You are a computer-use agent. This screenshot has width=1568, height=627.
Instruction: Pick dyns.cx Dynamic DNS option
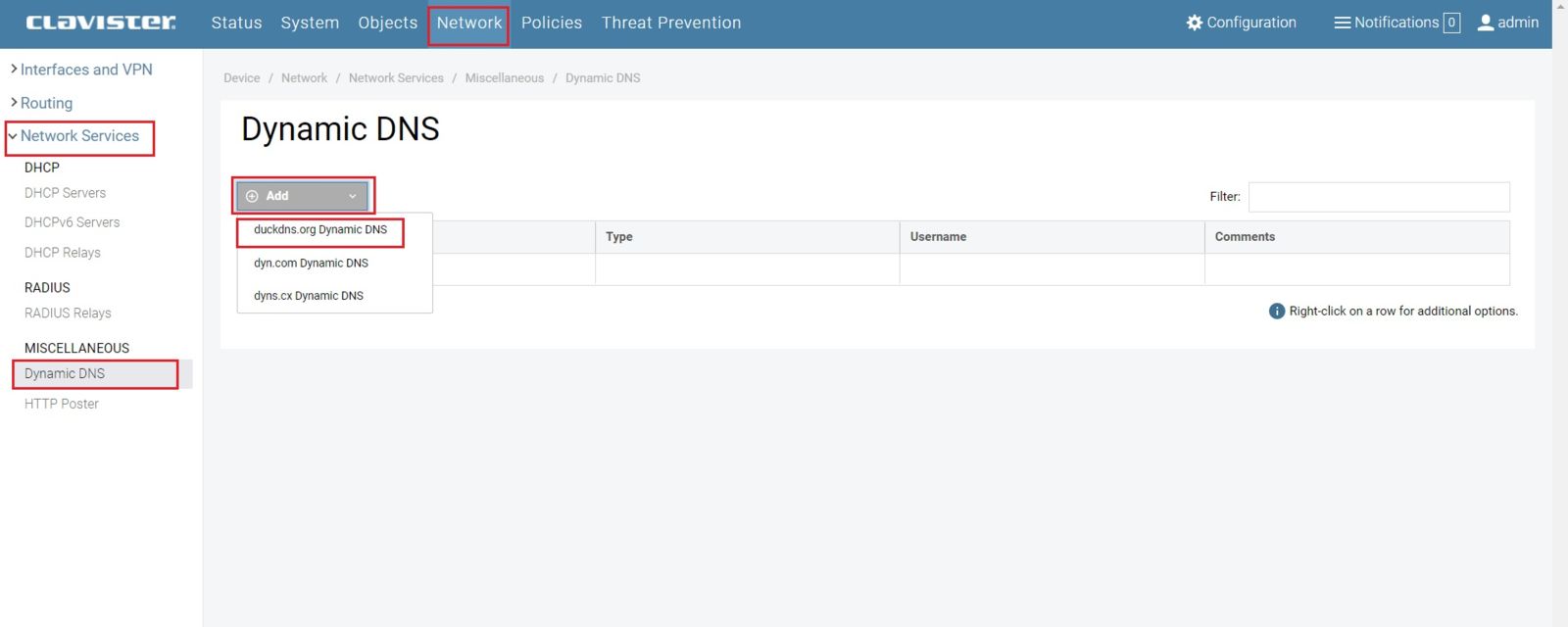coord(309,296)
